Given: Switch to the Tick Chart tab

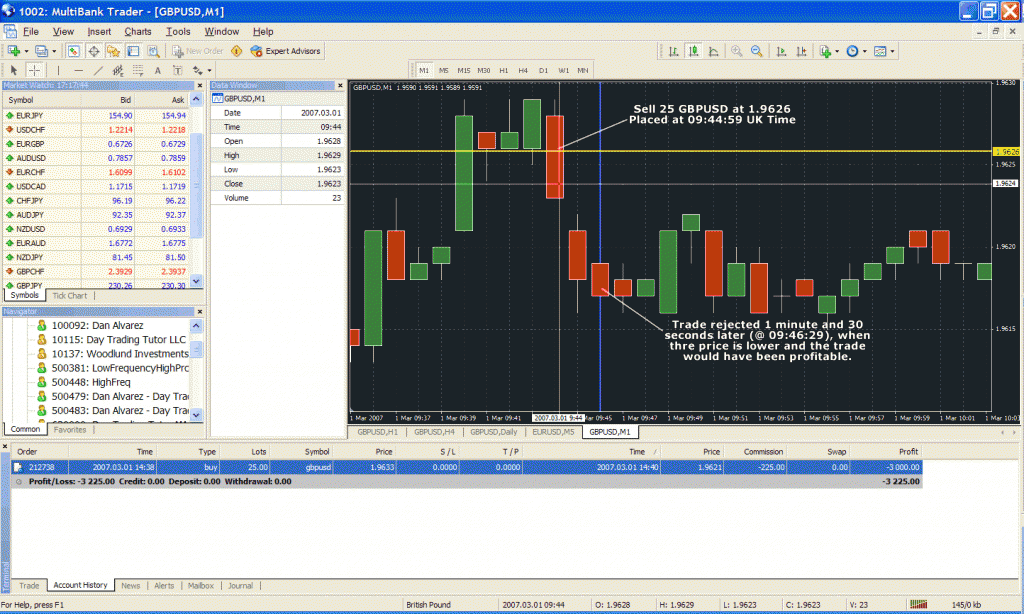Looking at the screenshot, I should pos(69,296).
